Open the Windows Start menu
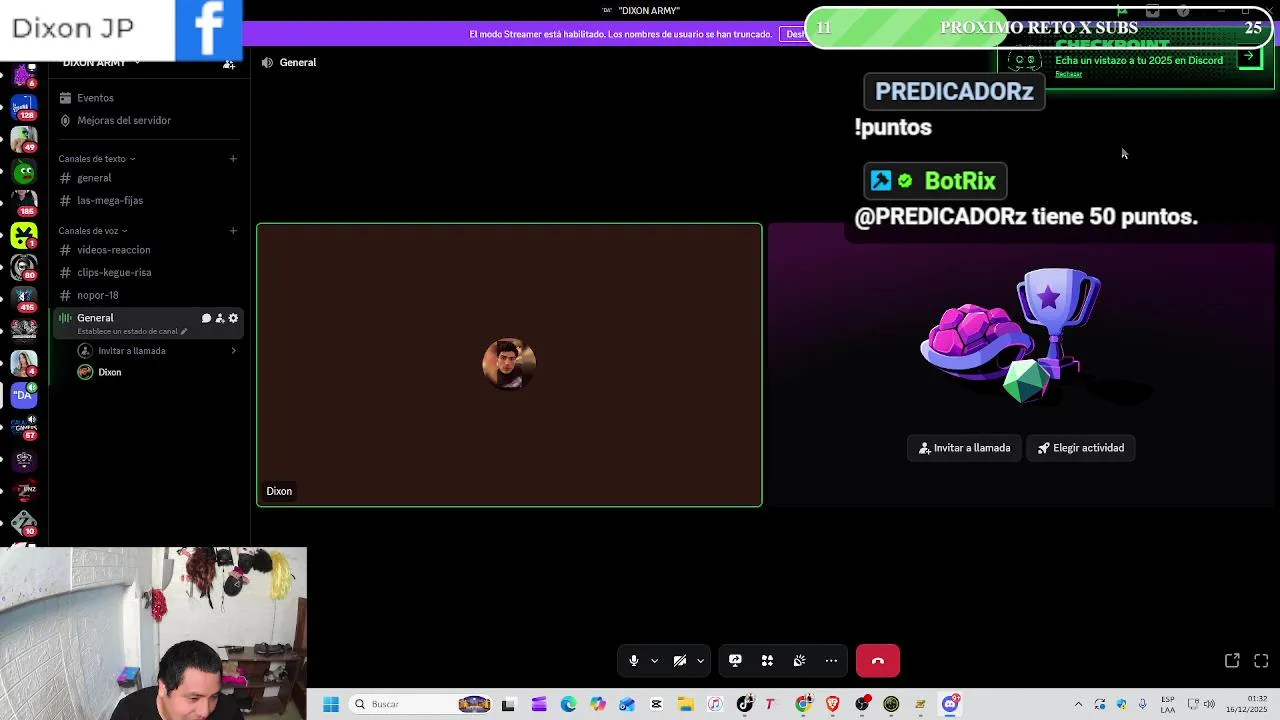This screenshot has height=720, width=1280. pyautogui.click(x=331, y=704)
